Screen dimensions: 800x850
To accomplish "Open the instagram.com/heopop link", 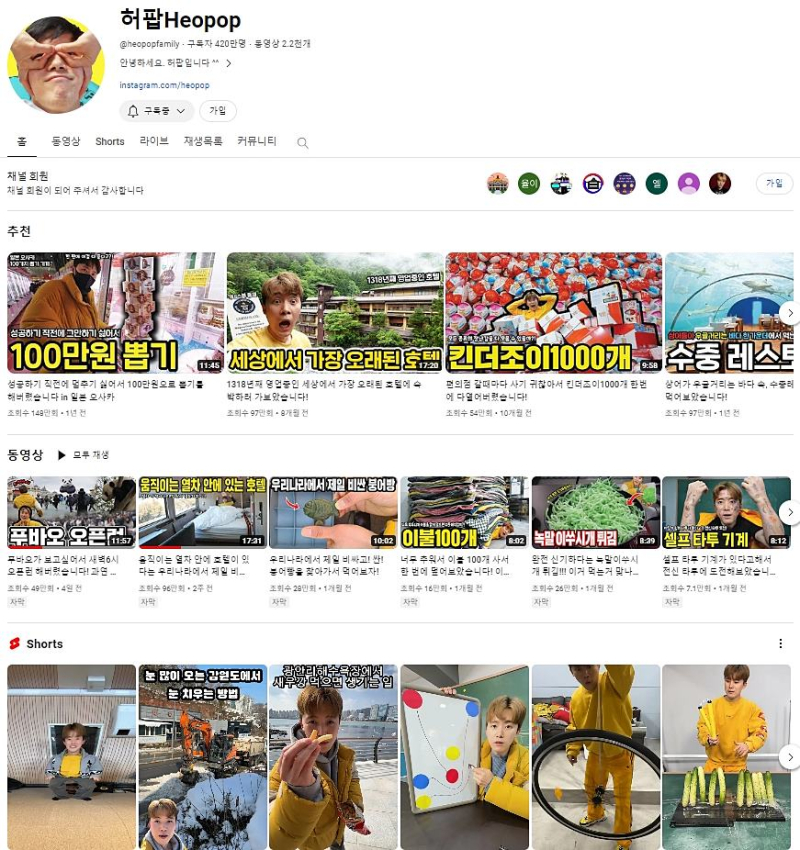I will 164,85.
